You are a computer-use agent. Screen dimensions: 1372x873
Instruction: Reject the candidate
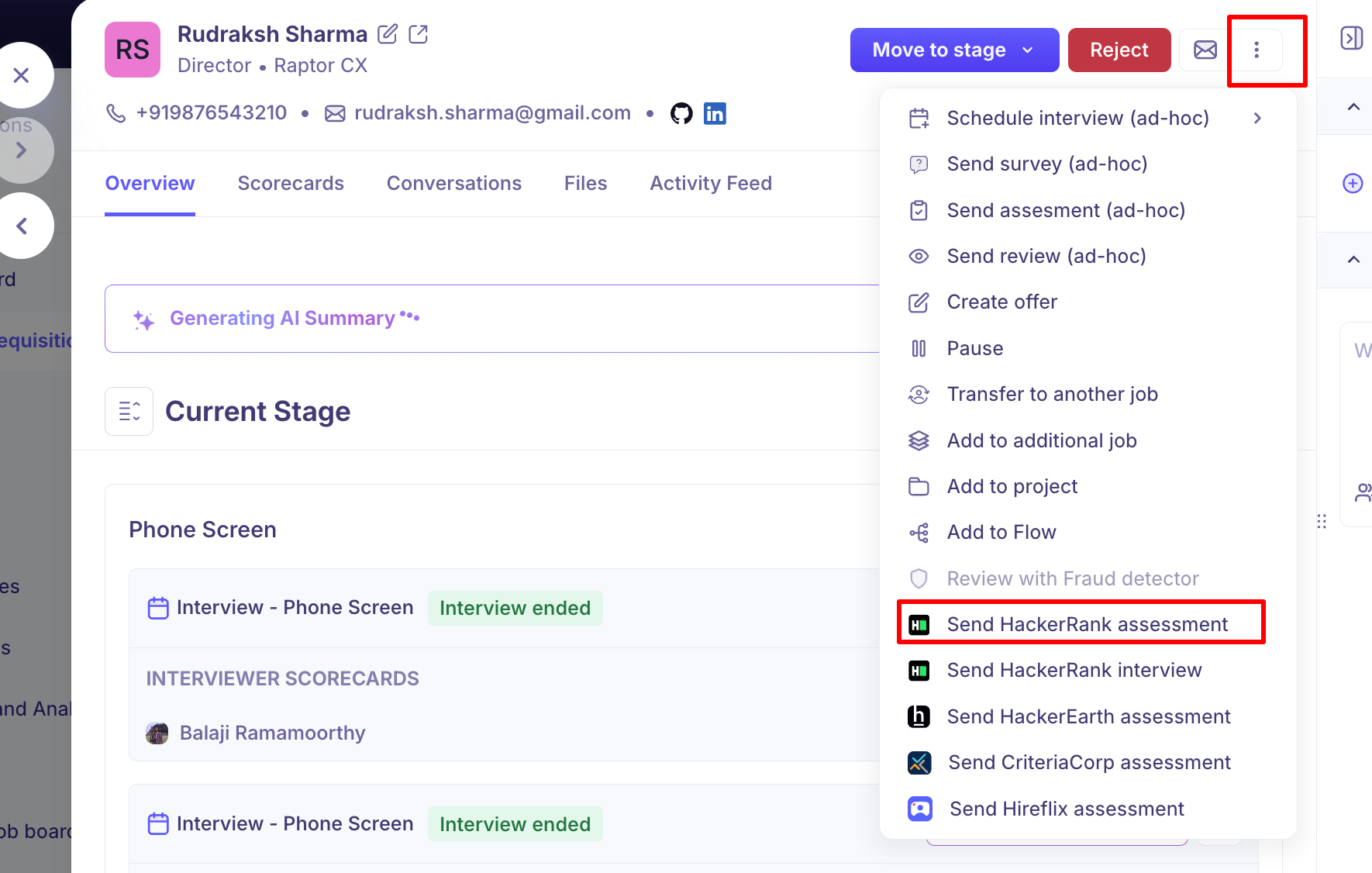pos(1119,50)
